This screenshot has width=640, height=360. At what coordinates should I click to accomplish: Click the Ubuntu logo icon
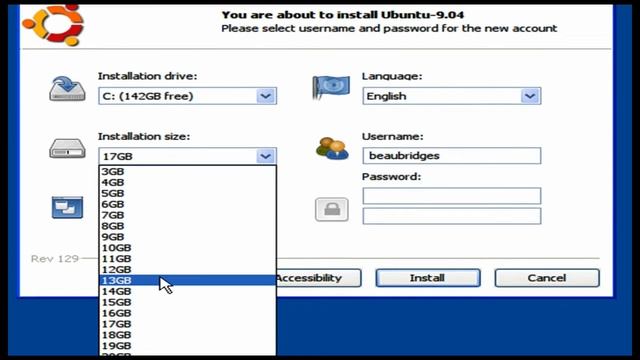53,24
